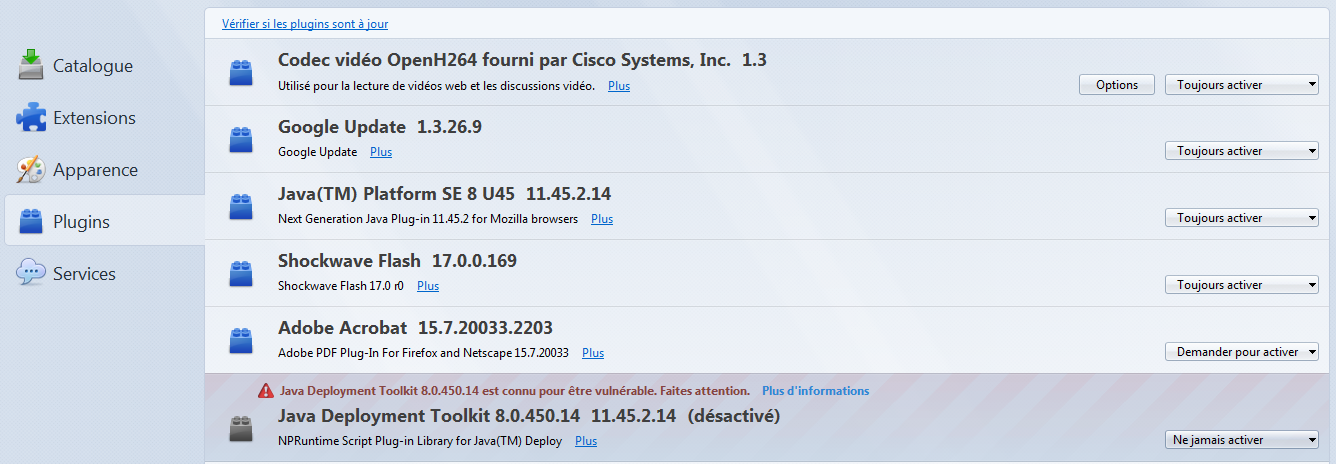1336x464 pixels.
Task: Click the Plugins blue brick sidebar icon
Action: tap(31, 221)
